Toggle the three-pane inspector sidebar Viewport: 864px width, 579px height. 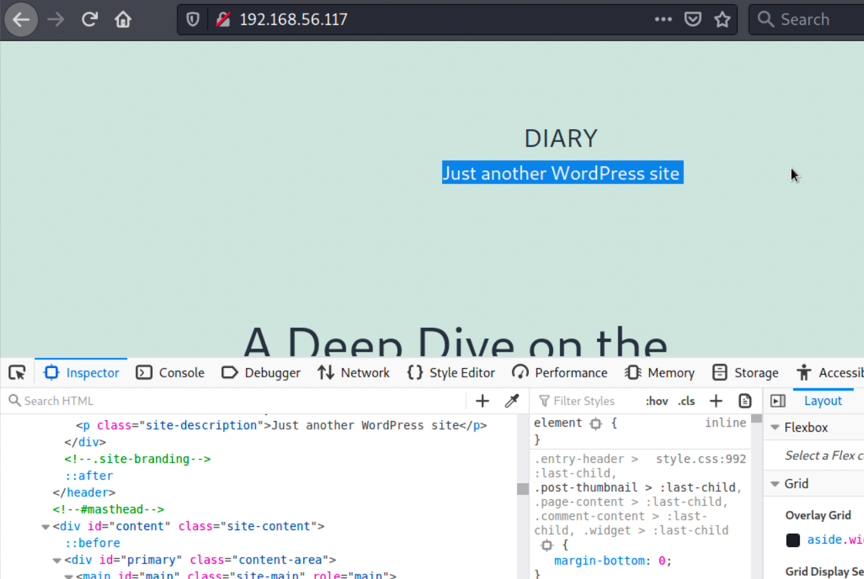point(778,401)
